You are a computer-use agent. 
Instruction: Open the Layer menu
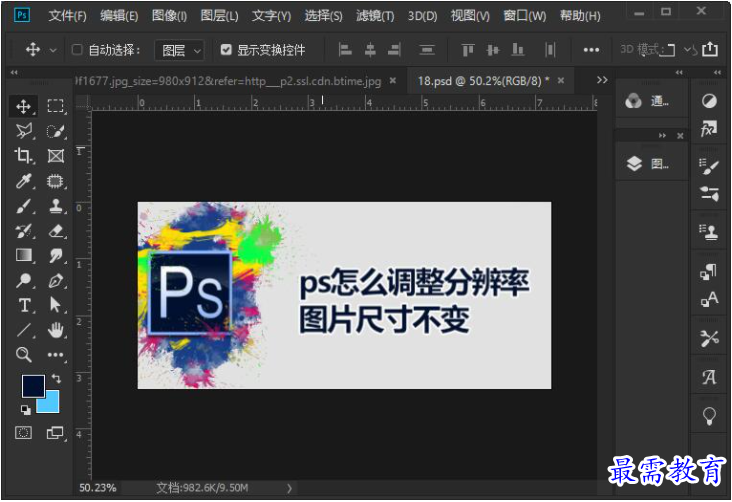tap(219, 16)
